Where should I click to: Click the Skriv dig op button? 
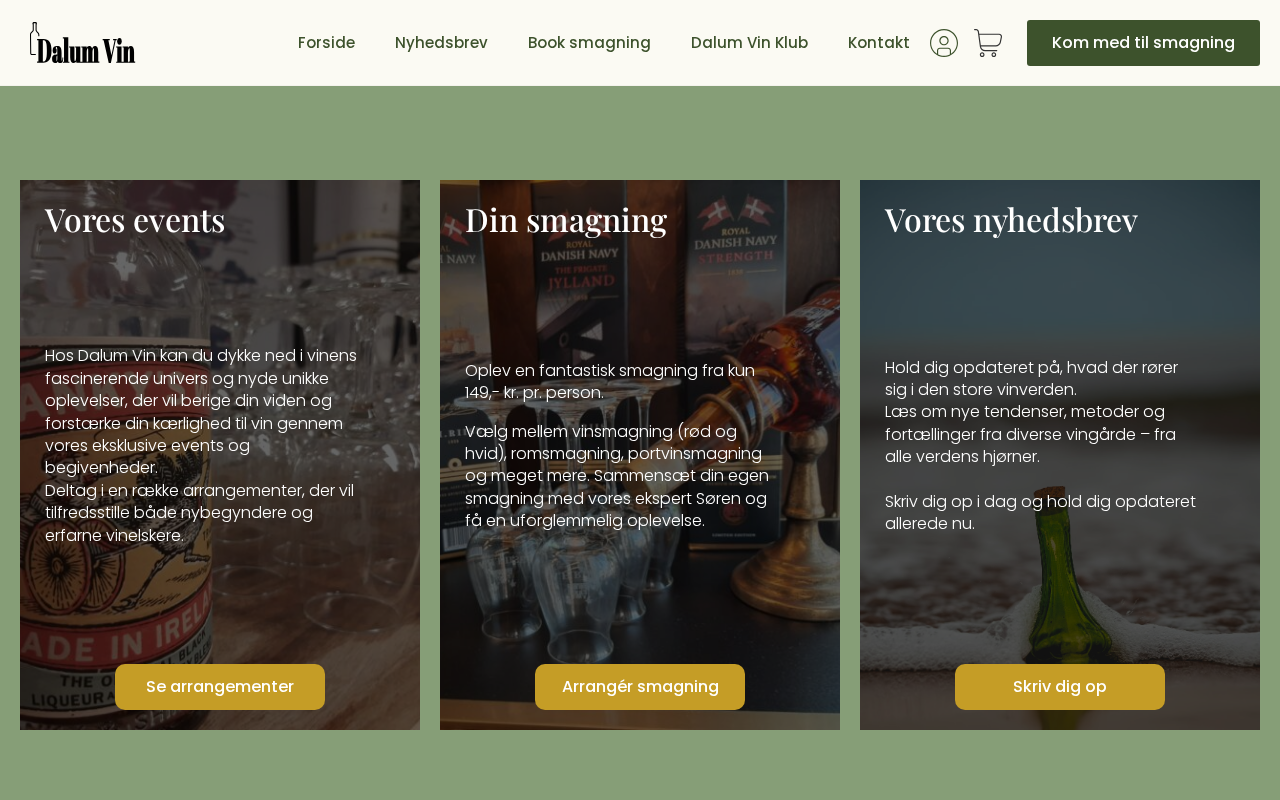(1060, 687)
